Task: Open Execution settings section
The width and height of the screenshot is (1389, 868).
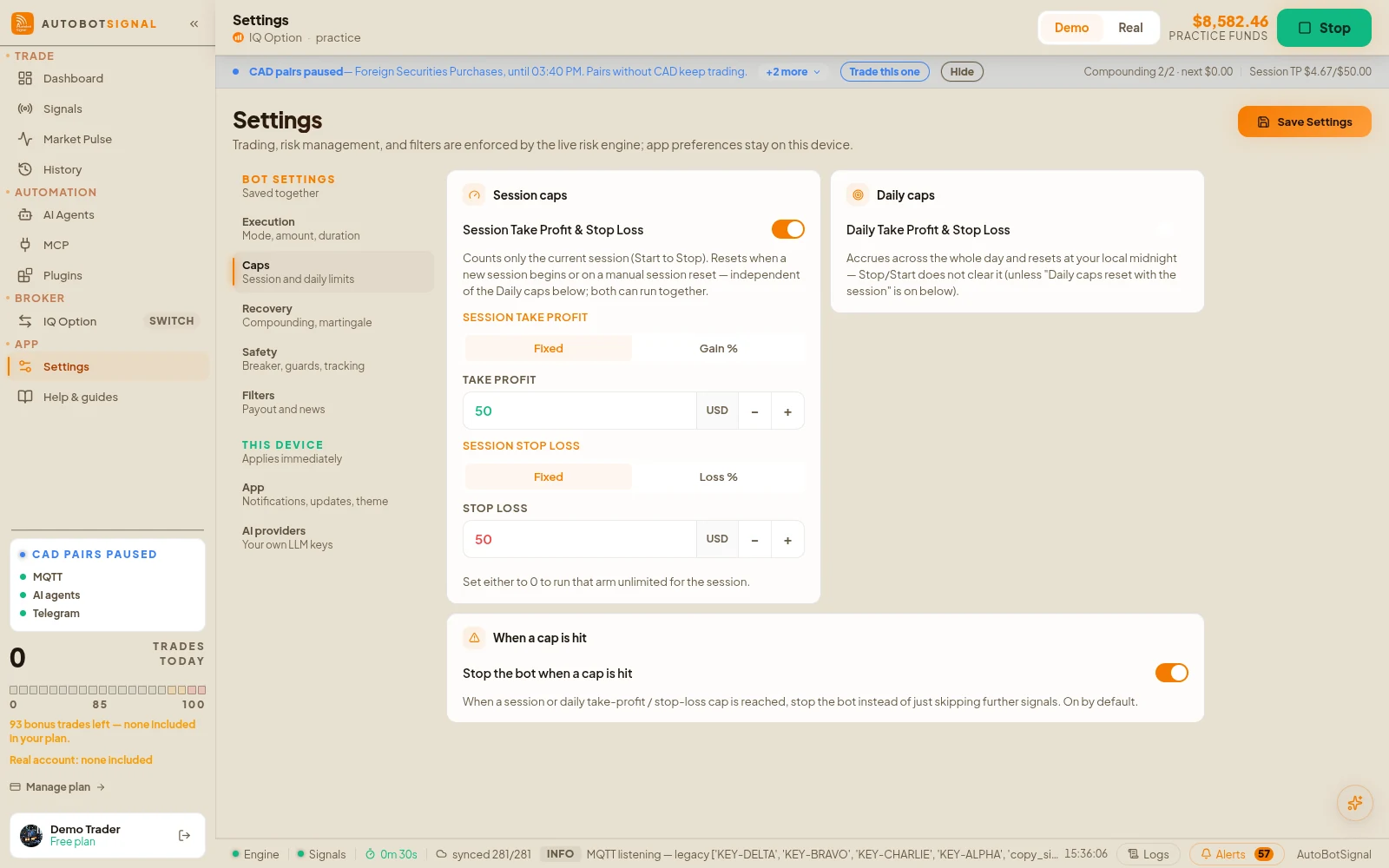Action: [332, 228]
